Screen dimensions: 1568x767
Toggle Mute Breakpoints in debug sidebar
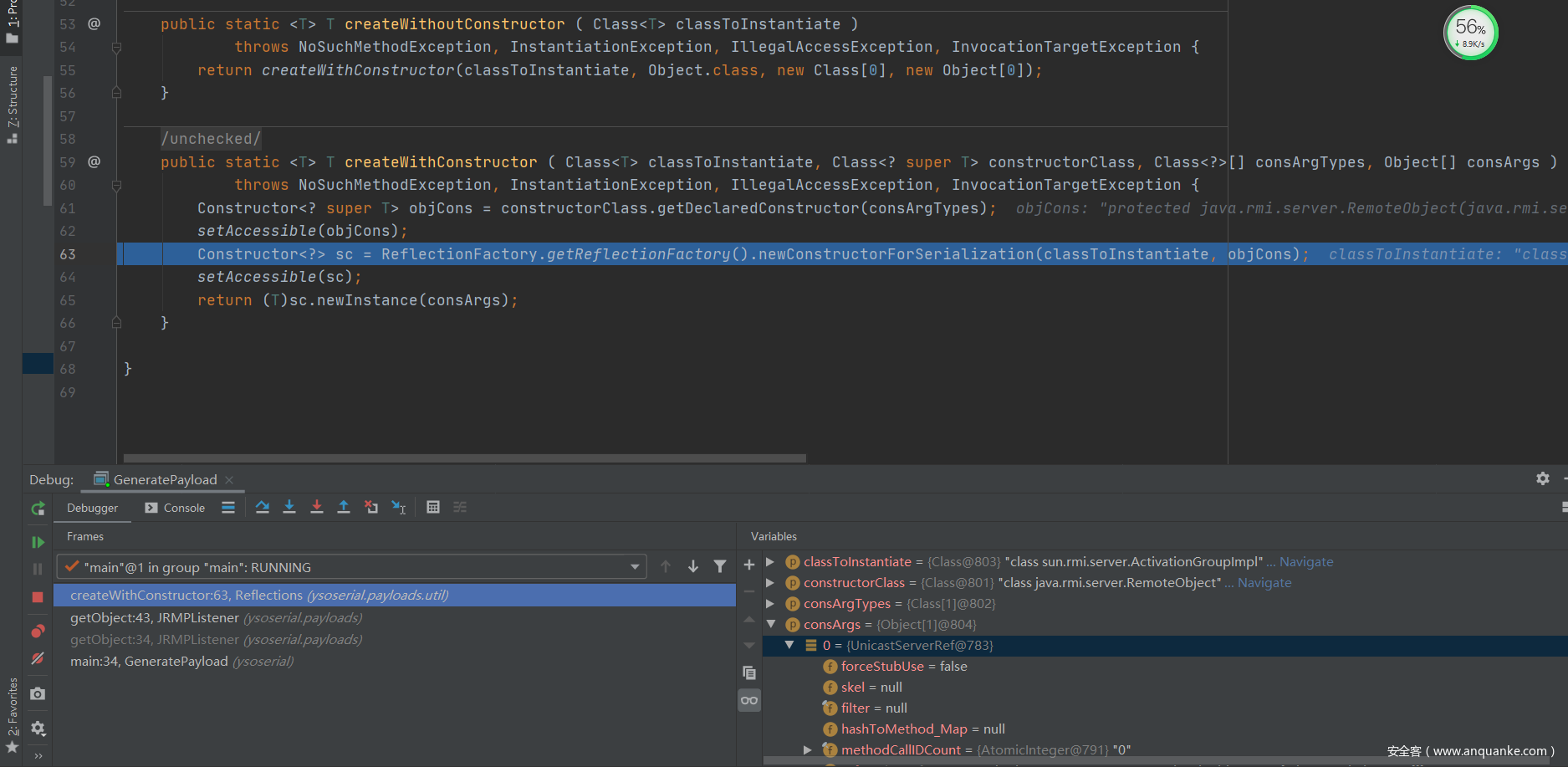coord(38,659)
